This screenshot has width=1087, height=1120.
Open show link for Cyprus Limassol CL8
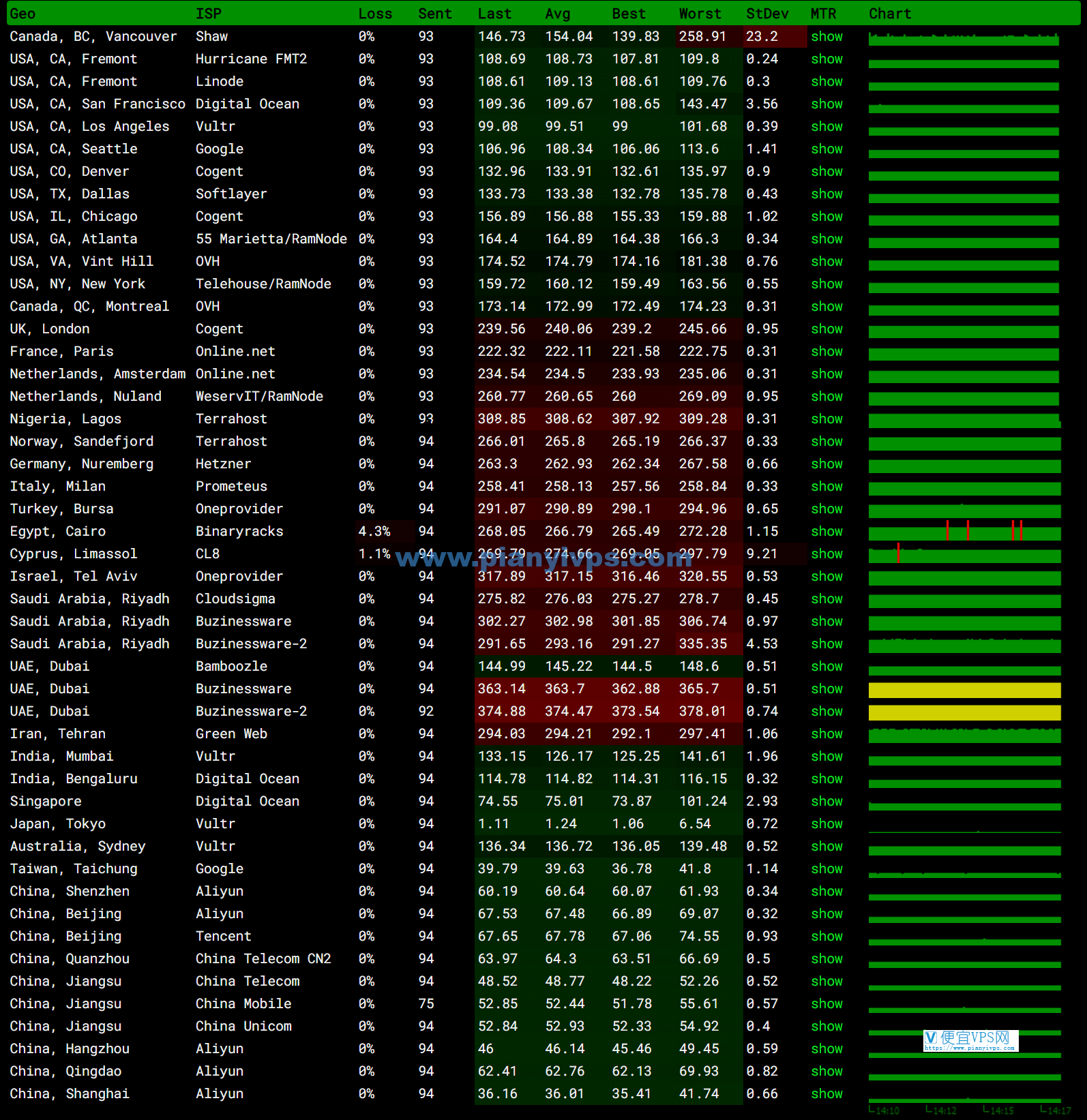[827, 554]
